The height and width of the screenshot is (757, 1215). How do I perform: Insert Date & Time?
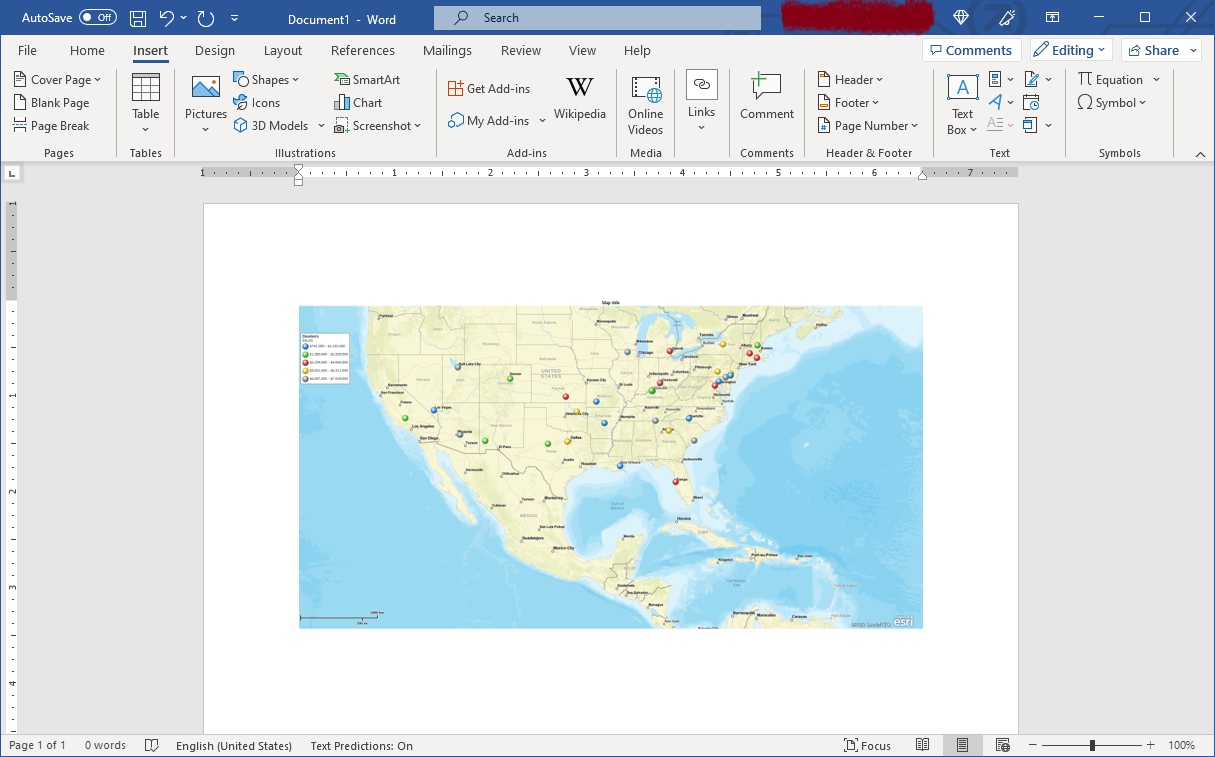(1030, 102)
